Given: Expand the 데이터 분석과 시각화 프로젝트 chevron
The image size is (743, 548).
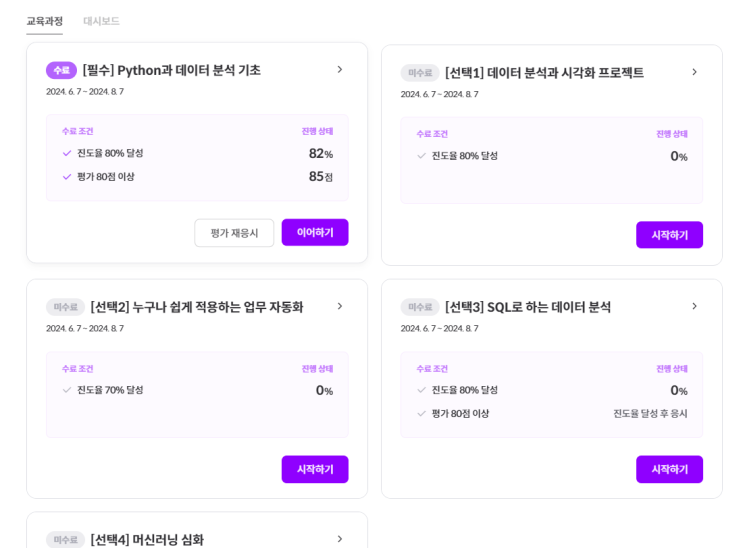Looking at the screenshot, I should [694, 72].
